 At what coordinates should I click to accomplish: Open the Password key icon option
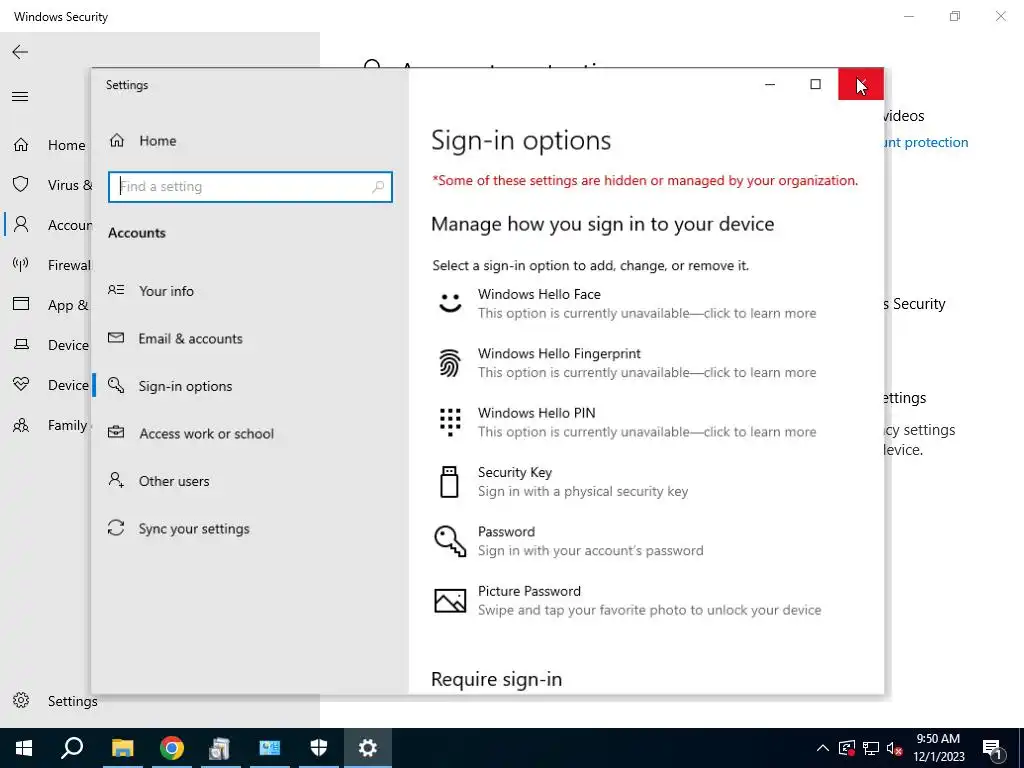point(450,541)
